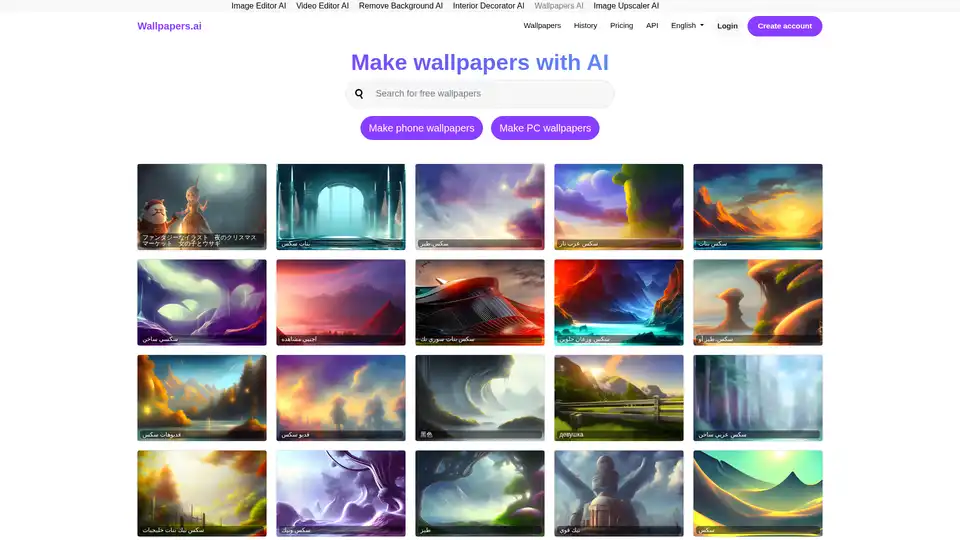Click the Login button

click(727, 26)
